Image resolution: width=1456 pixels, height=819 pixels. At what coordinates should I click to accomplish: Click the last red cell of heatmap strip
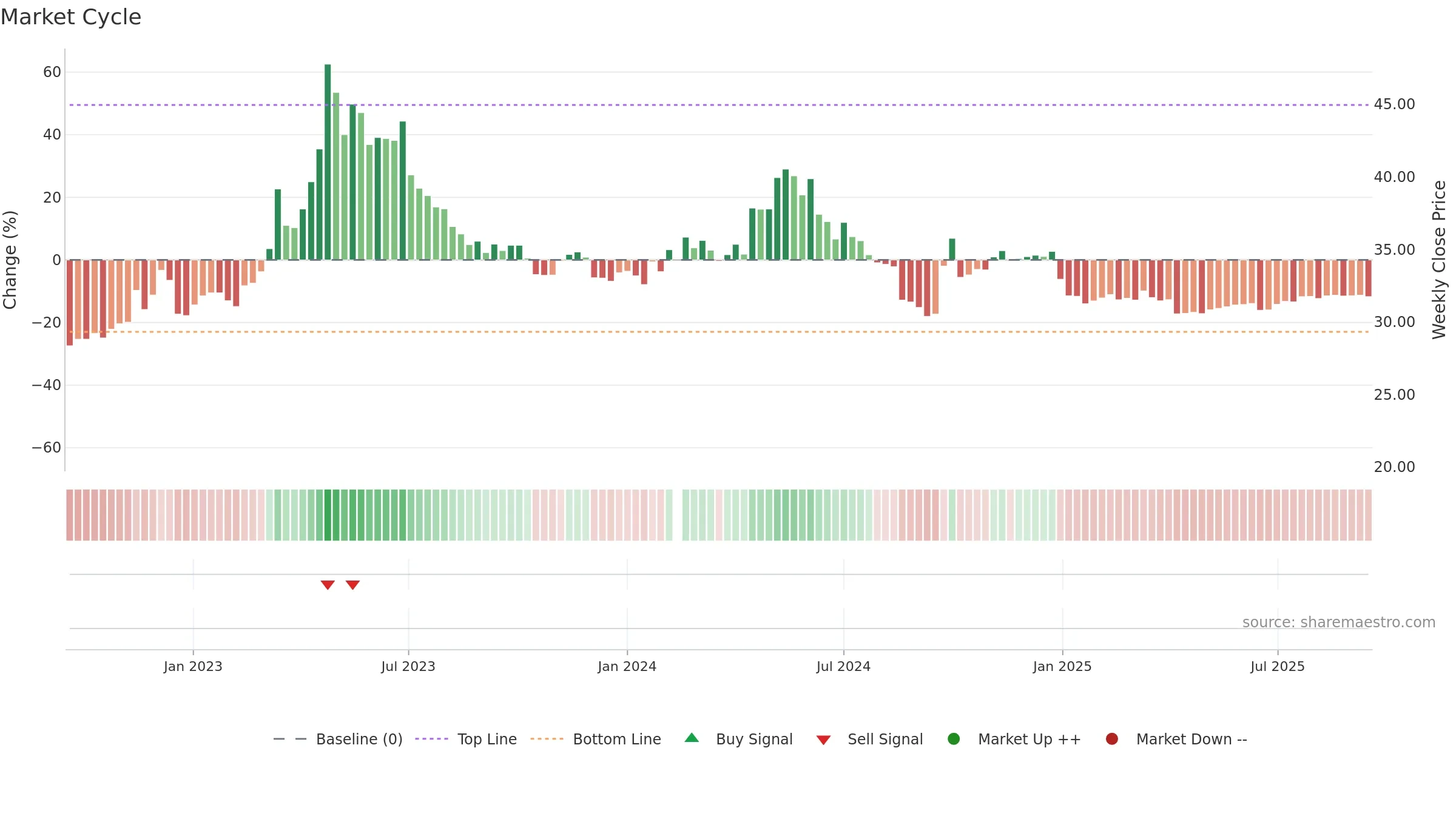point(1368,515)
